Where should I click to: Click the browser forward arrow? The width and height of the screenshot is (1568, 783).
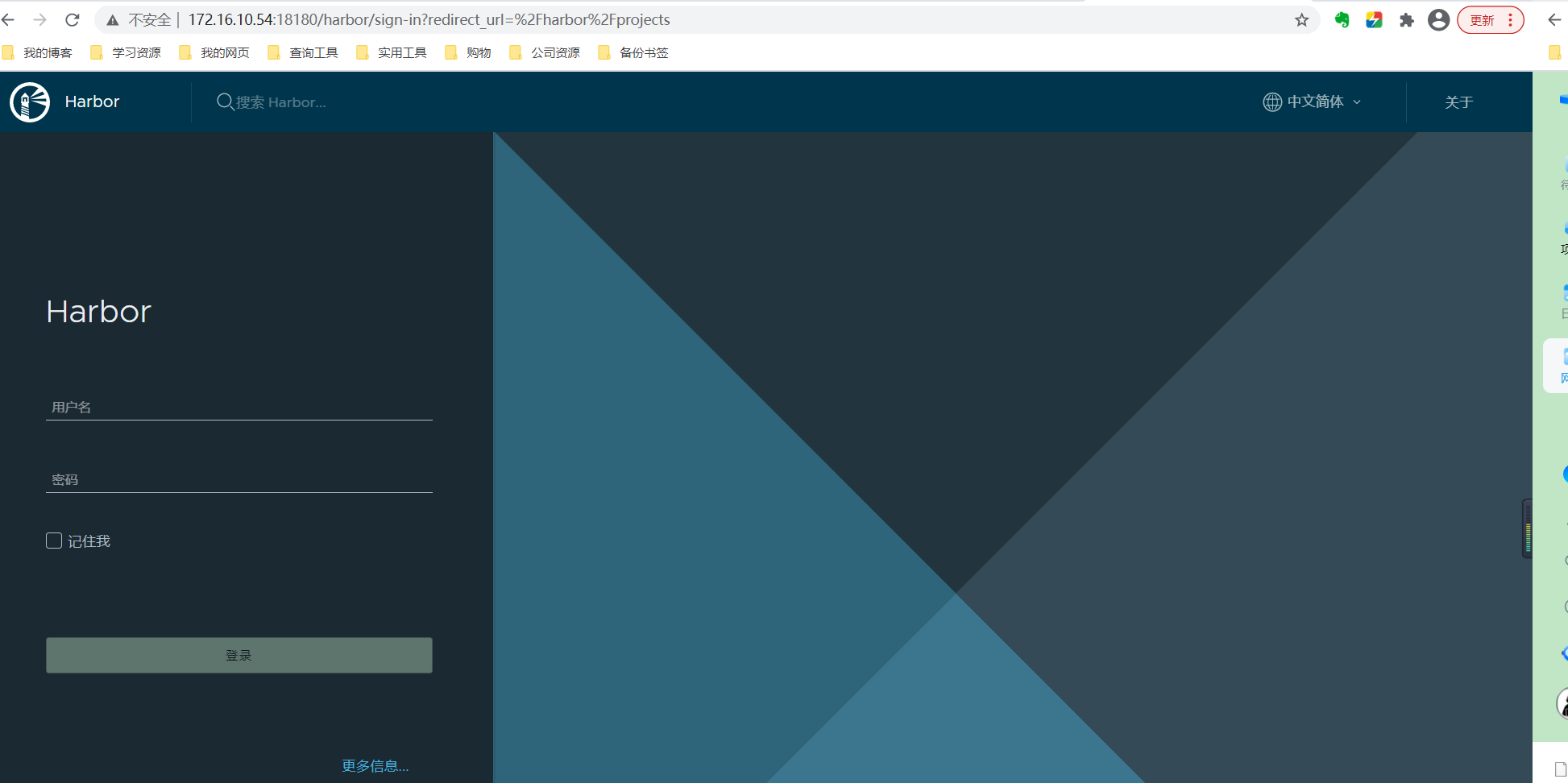pos(39,20)
